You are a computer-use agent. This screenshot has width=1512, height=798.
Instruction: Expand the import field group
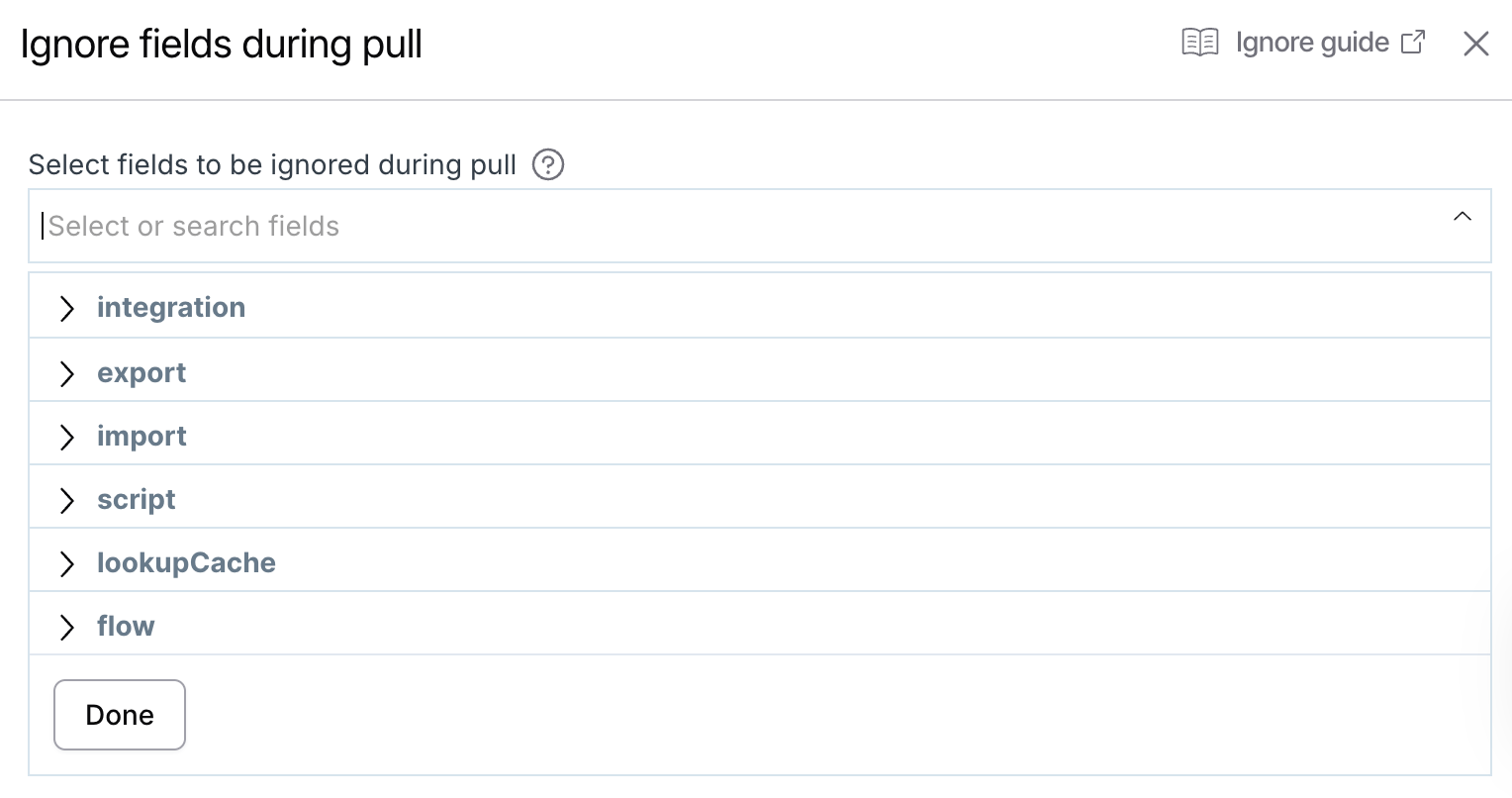point(142,436)
